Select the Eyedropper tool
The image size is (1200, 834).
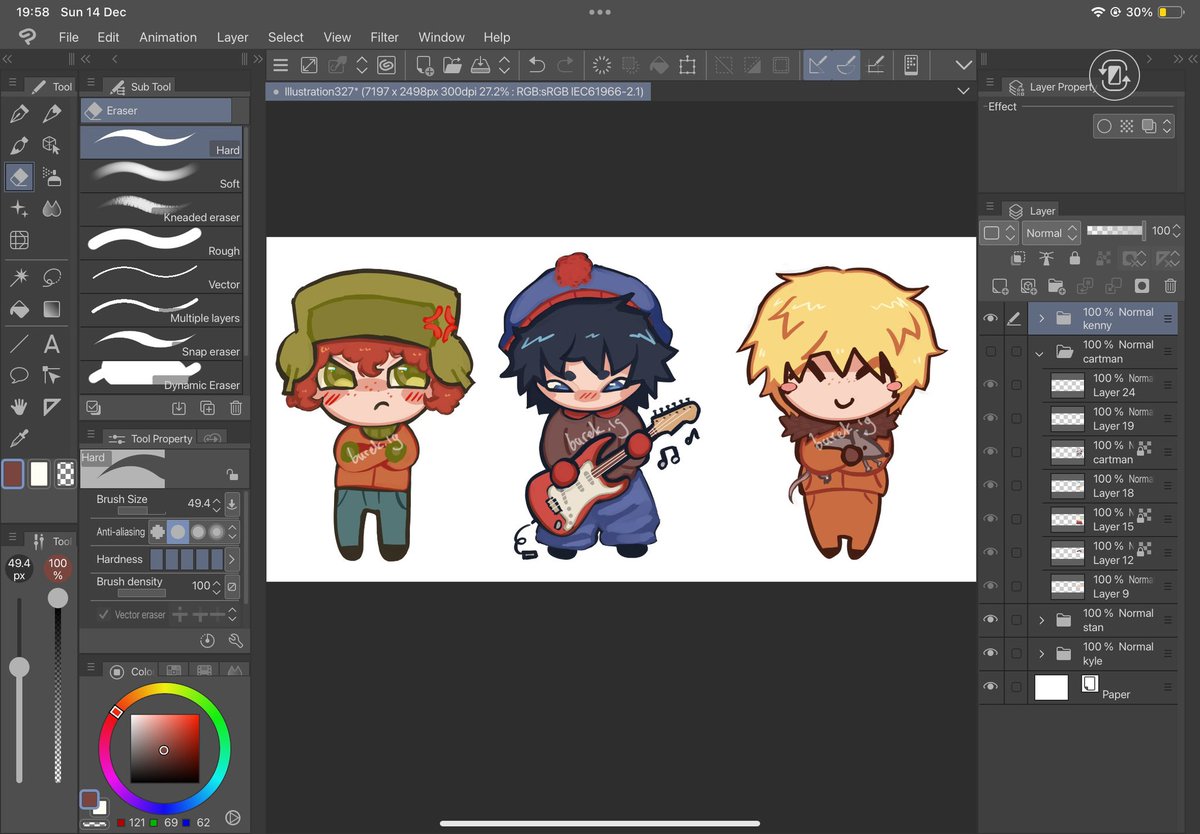point(19,438)
